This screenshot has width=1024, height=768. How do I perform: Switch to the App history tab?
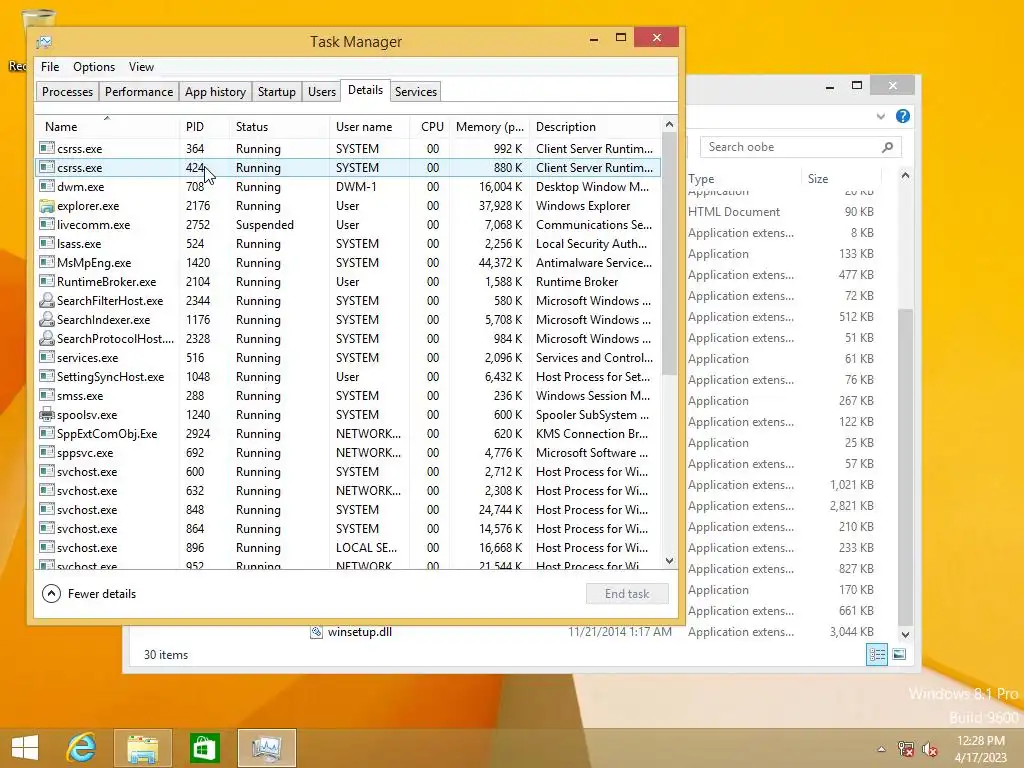[x=216, y=91]
